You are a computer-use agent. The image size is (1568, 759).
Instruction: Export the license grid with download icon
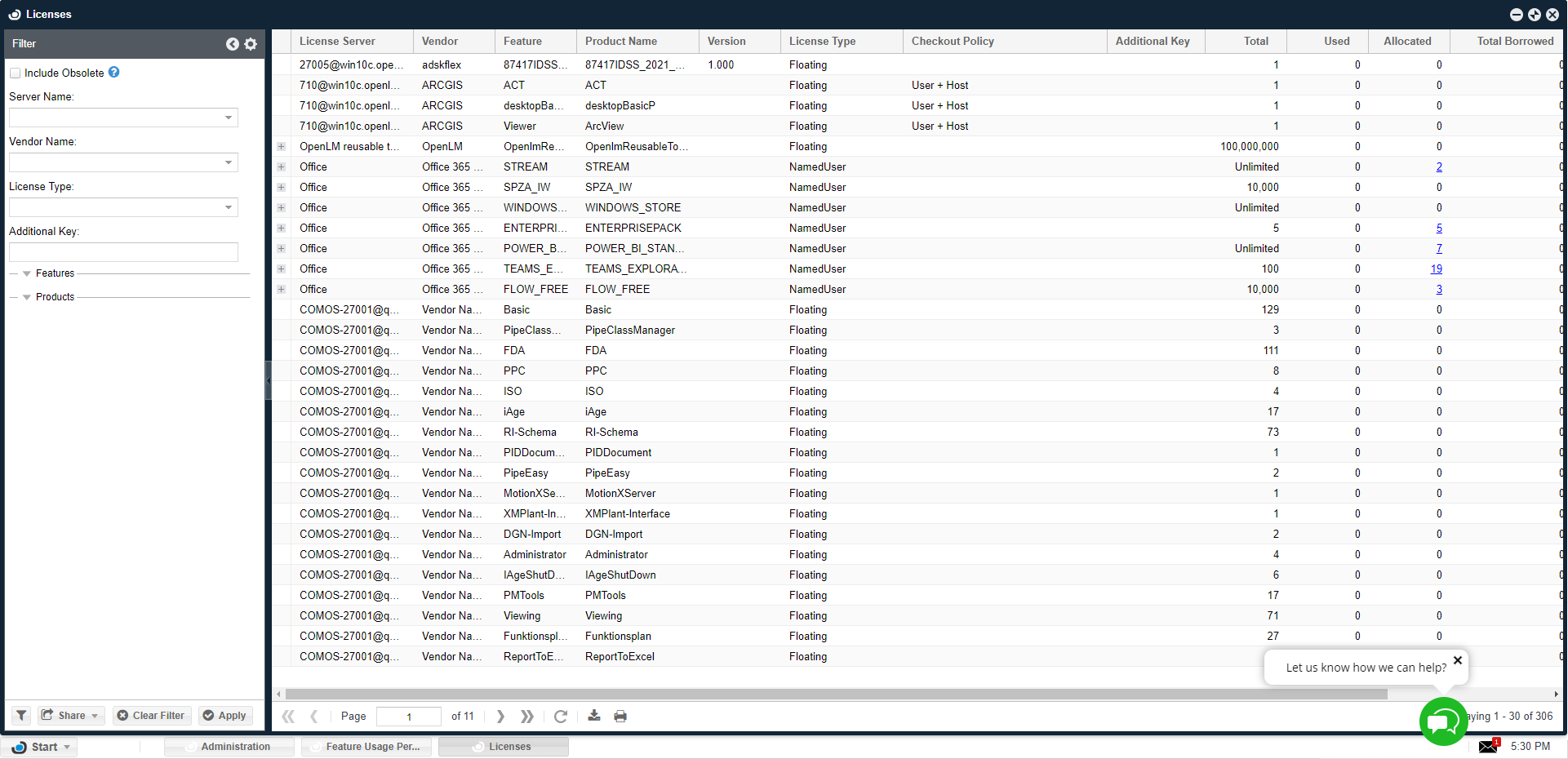pos(594,716)
